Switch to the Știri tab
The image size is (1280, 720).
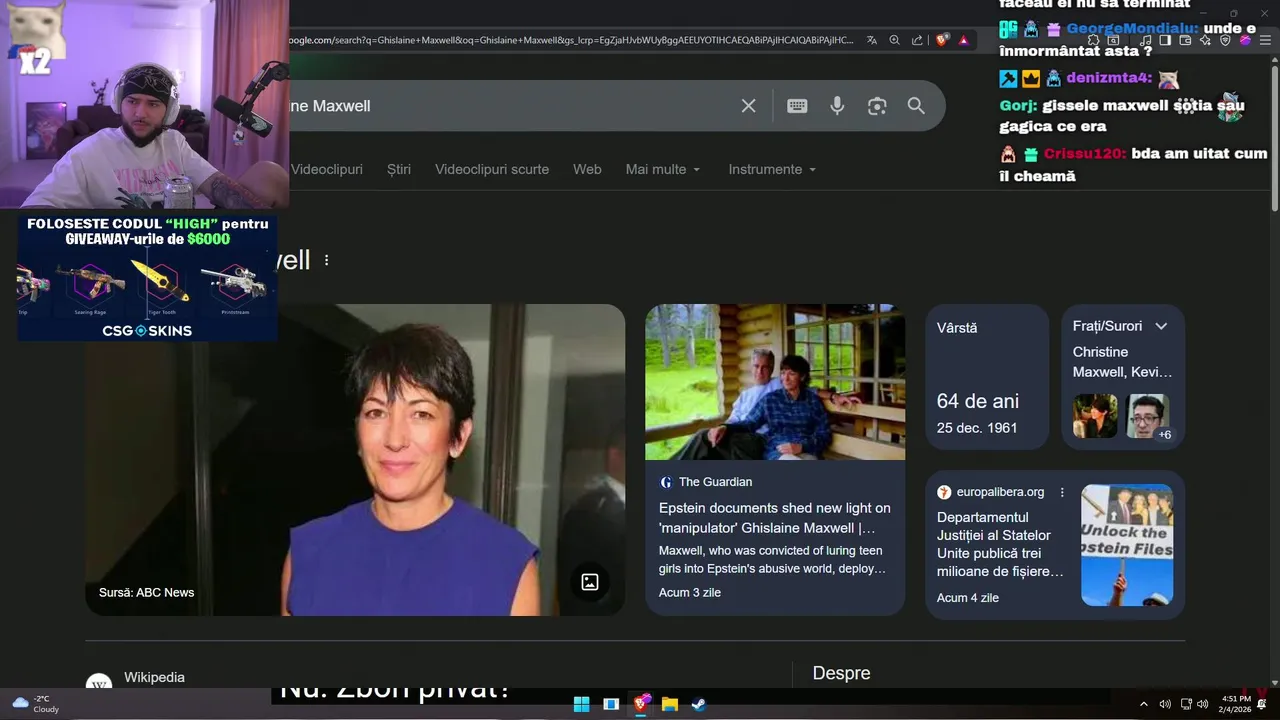pos(399,170)
